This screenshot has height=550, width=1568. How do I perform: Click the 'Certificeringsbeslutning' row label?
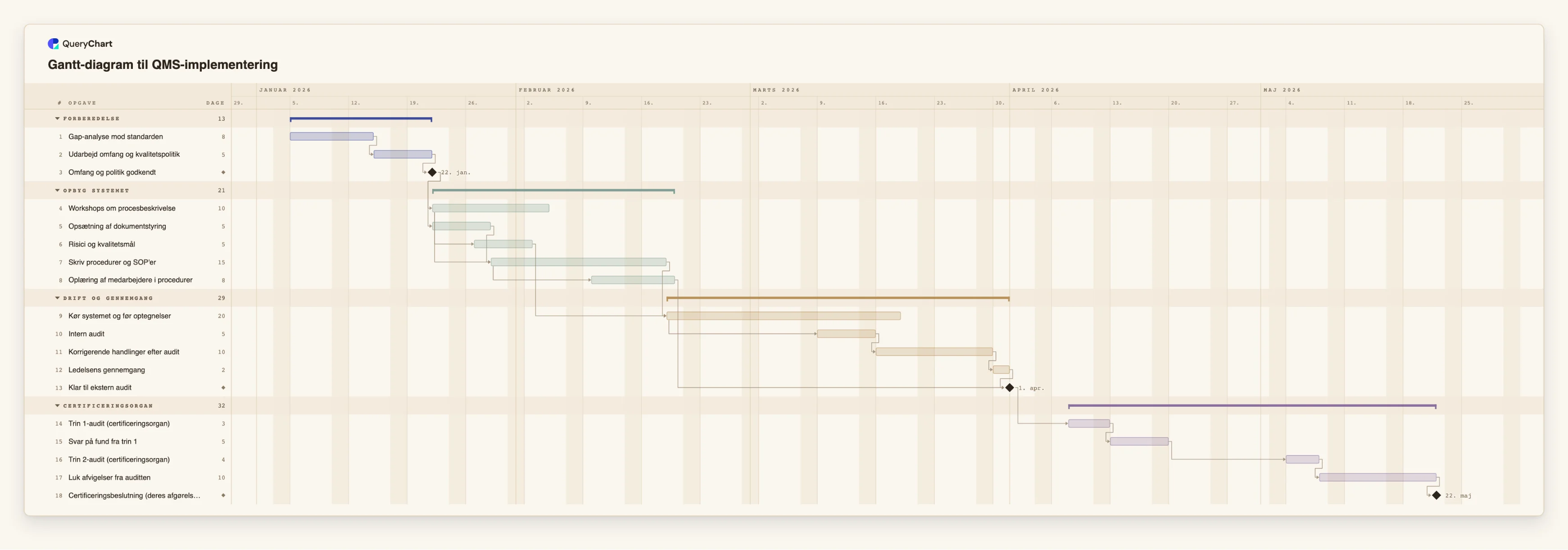[134, 495]
